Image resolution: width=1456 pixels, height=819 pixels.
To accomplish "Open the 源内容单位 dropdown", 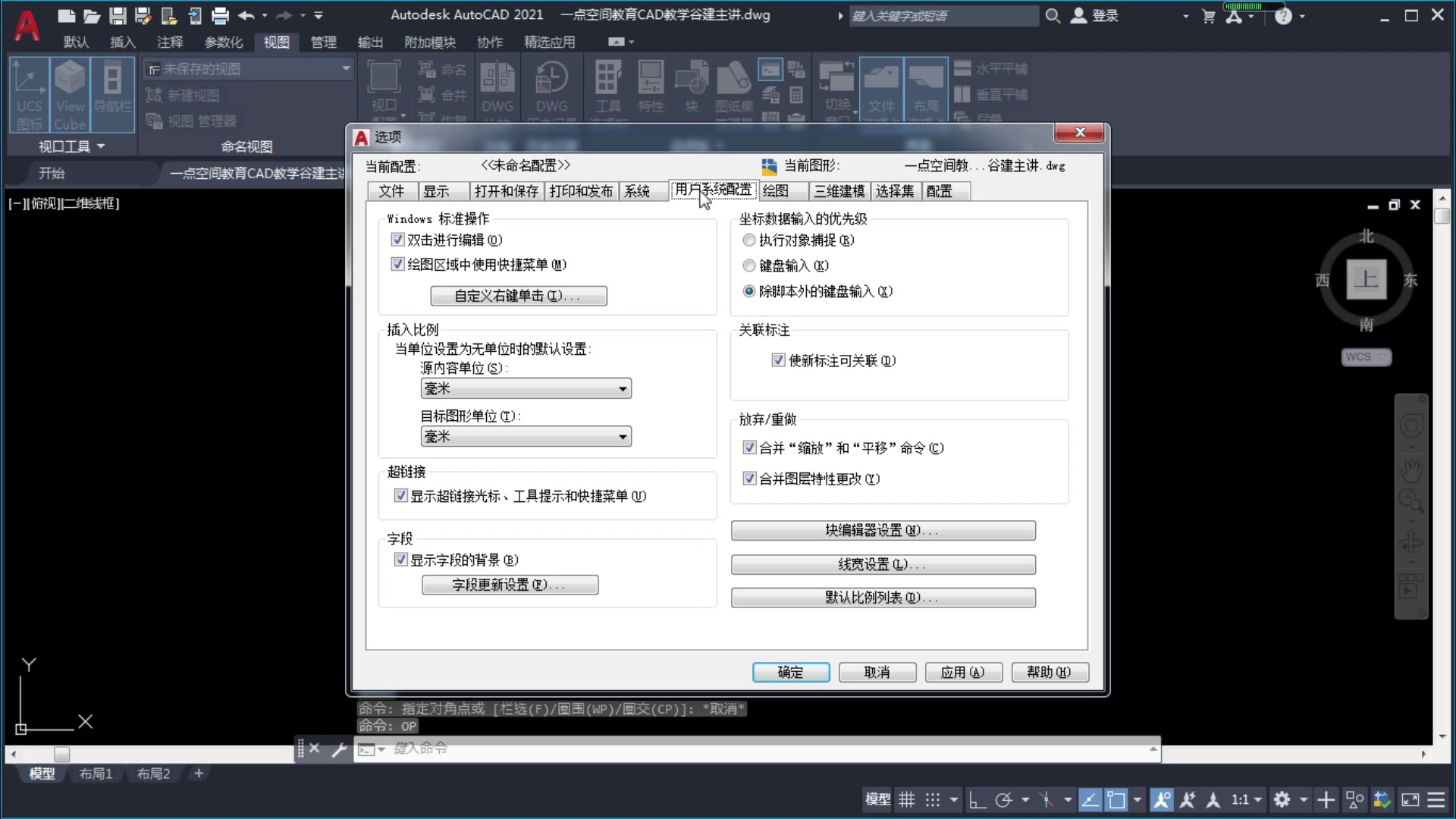I will click(x=621, y=388).
